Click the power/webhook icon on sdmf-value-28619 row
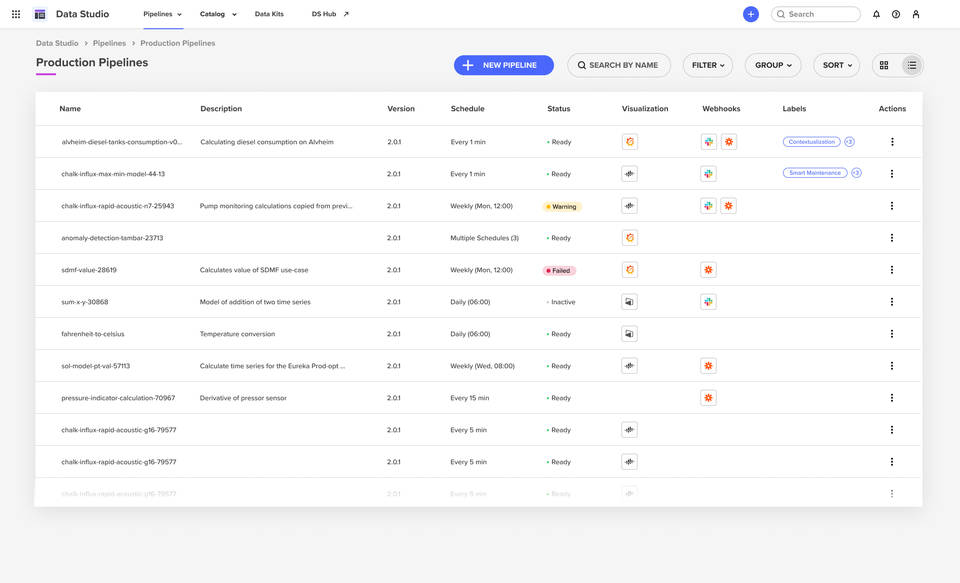 click(708, 269)
